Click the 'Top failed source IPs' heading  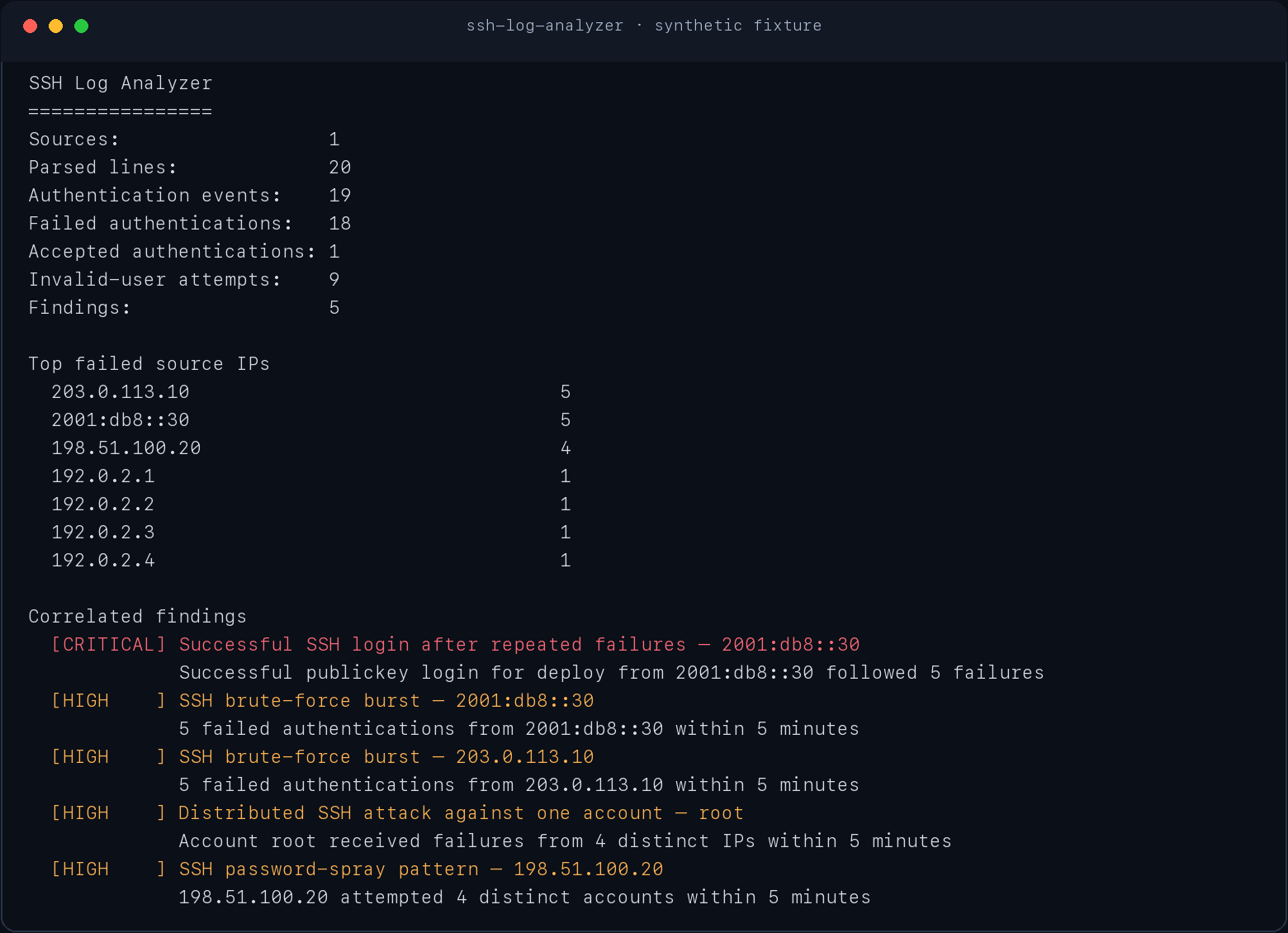(149, 364)
